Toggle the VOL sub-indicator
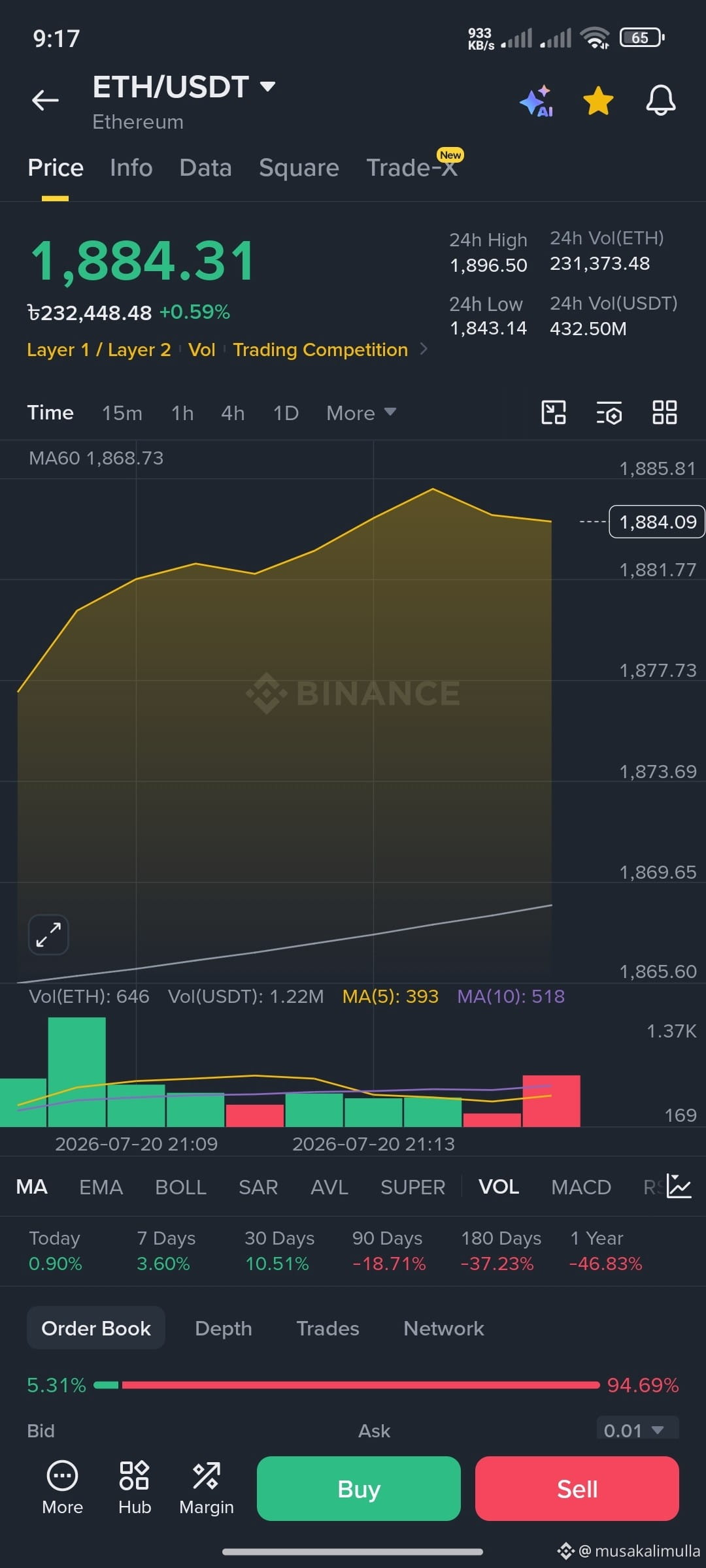This screenshot has width=706, height=1568. [499, 1187]
